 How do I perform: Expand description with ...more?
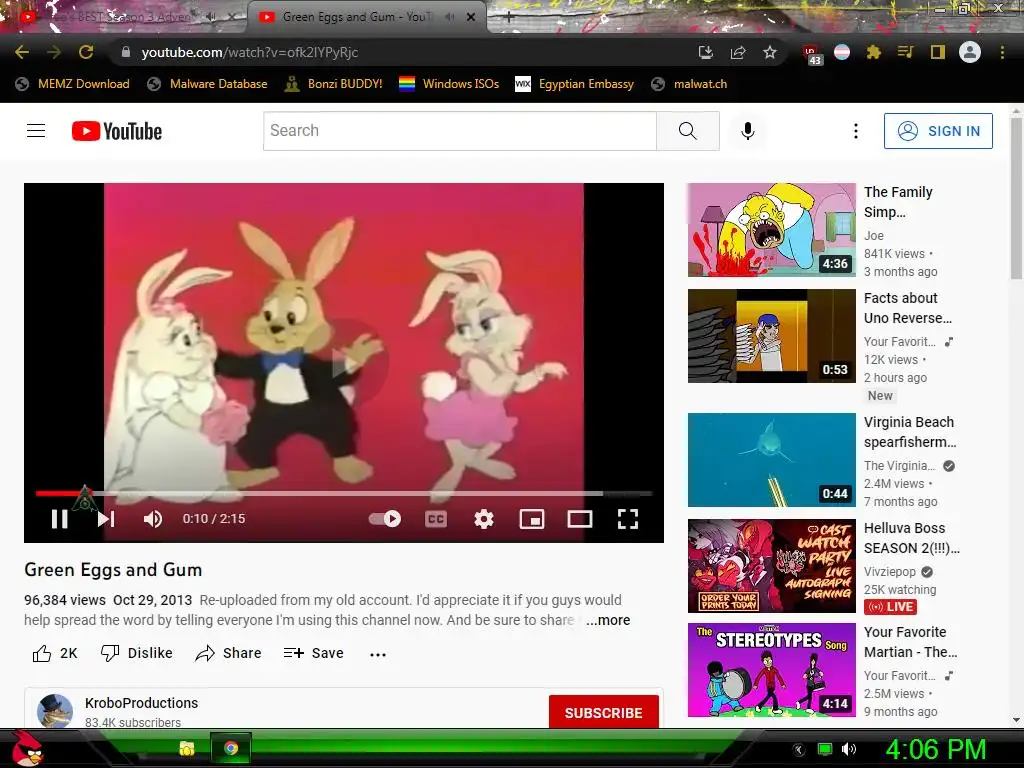coord(608,620)
